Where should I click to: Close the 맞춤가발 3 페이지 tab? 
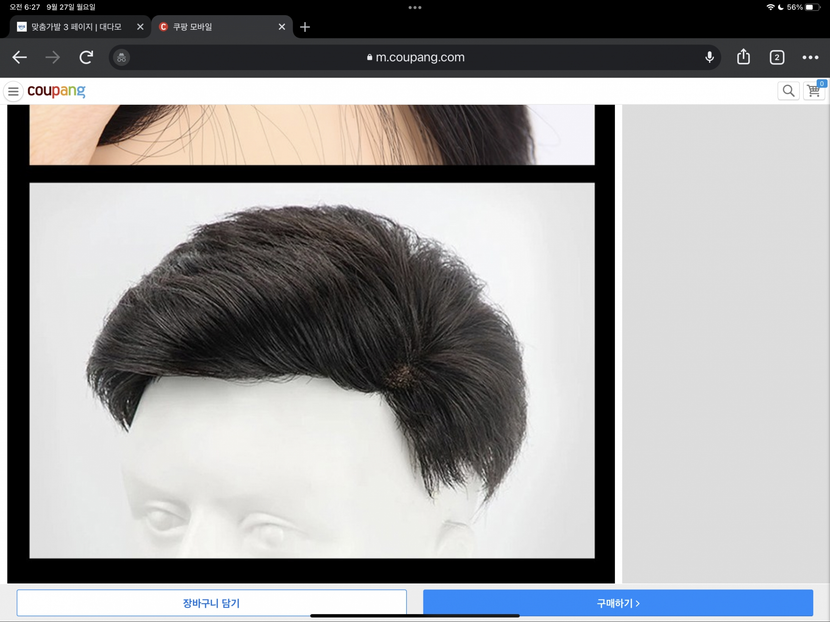click(140, 27)
